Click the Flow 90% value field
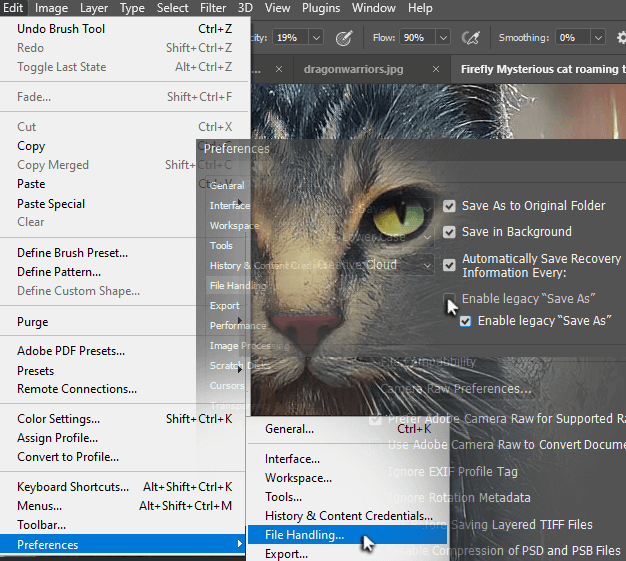Viewport: 626px width, 561px height. pos(418,38)
